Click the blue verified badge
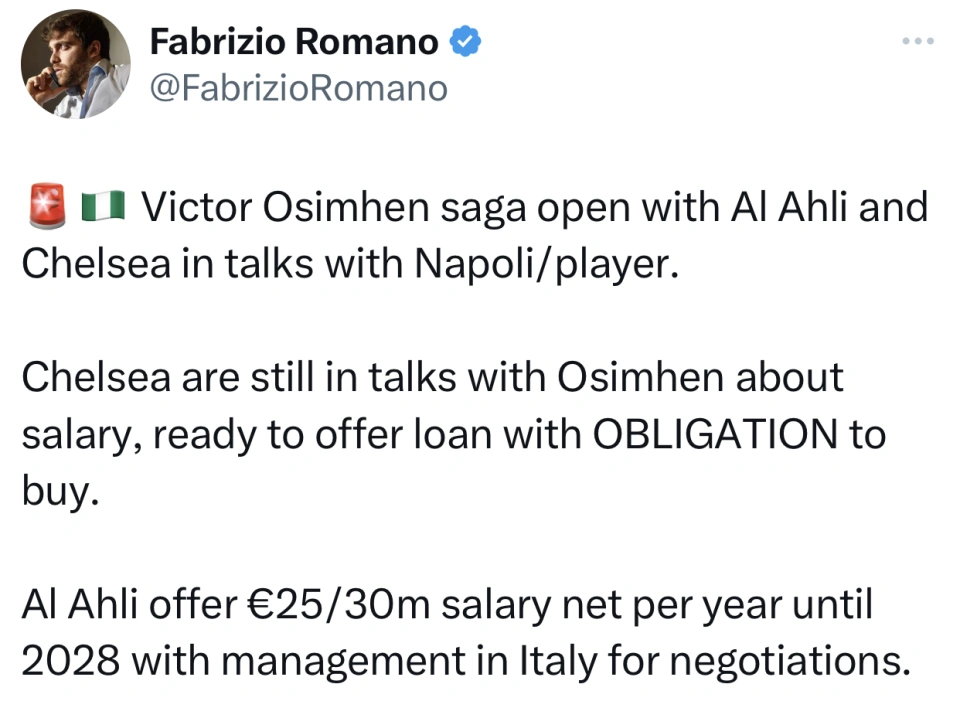 (465, 41)
